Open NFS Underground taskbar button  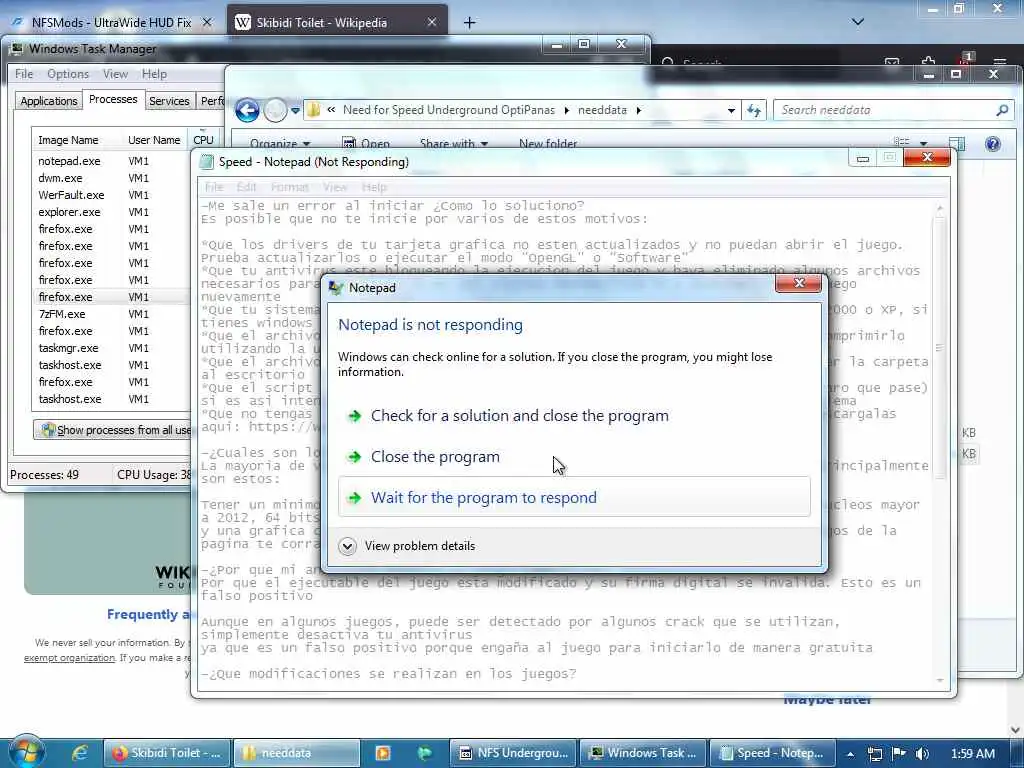pyautogui.click(x=513, y=753)
